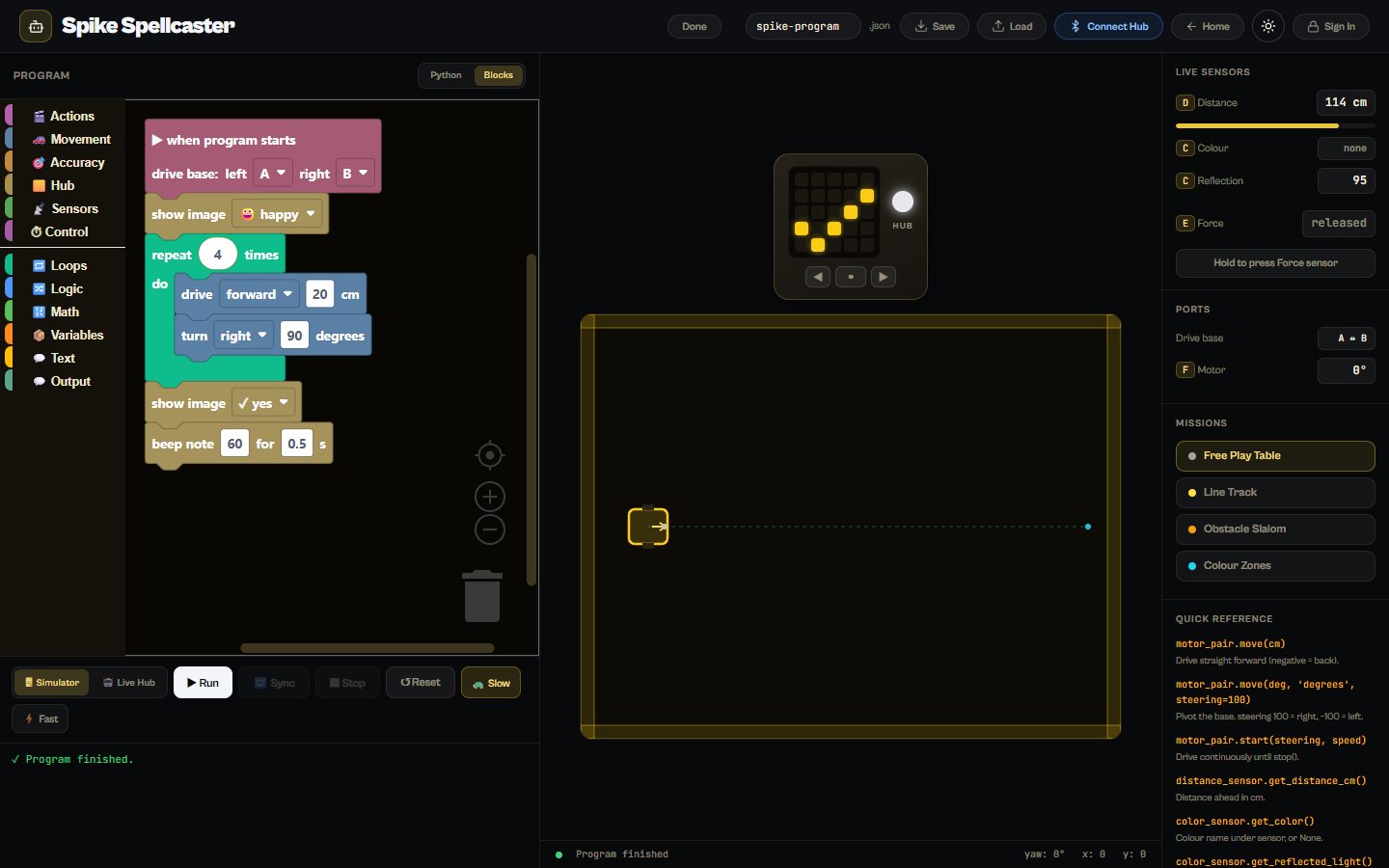Click the drive distance 20 field

[319, 294]
